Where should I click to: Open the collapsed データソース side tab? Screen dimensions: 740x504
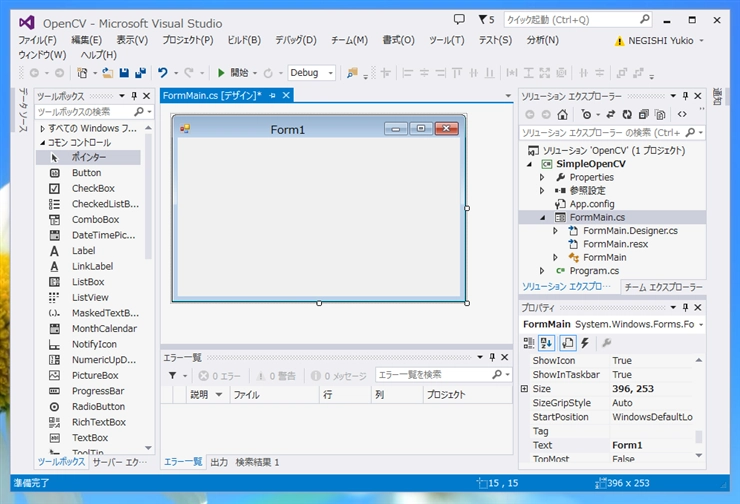(x=23, y=110)
